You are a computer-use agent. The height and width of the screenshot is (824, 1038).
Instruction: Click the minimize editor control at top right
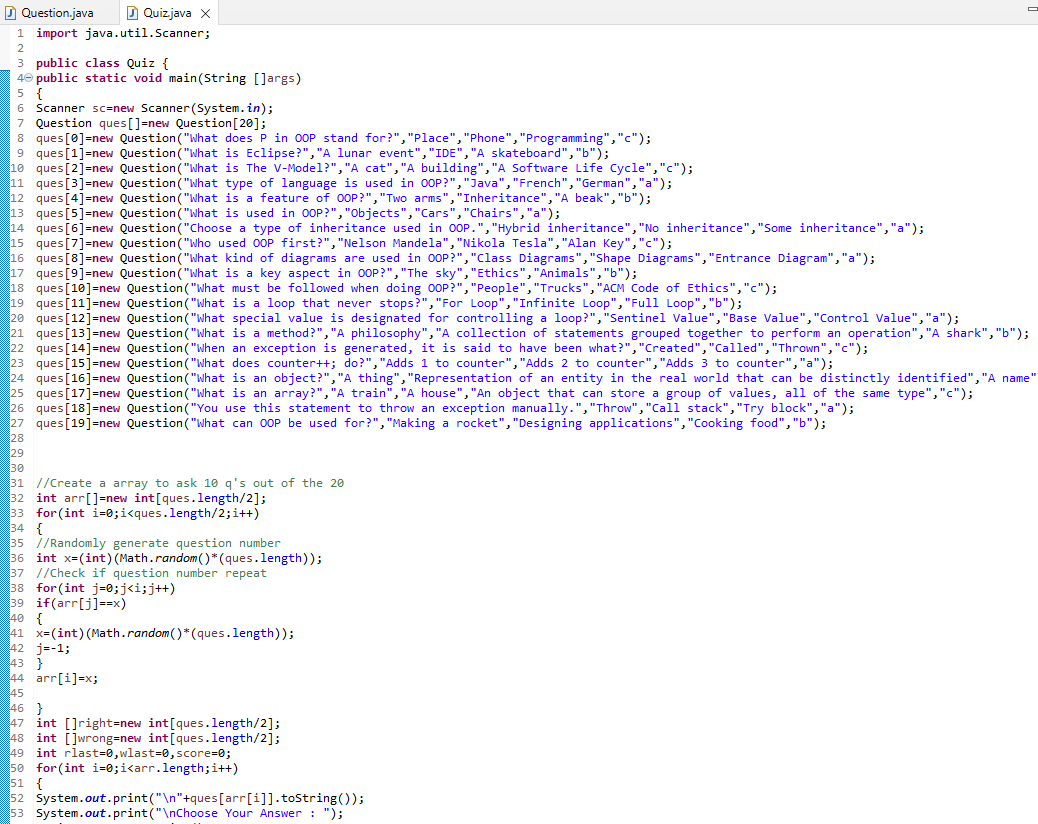point(1029,9)
